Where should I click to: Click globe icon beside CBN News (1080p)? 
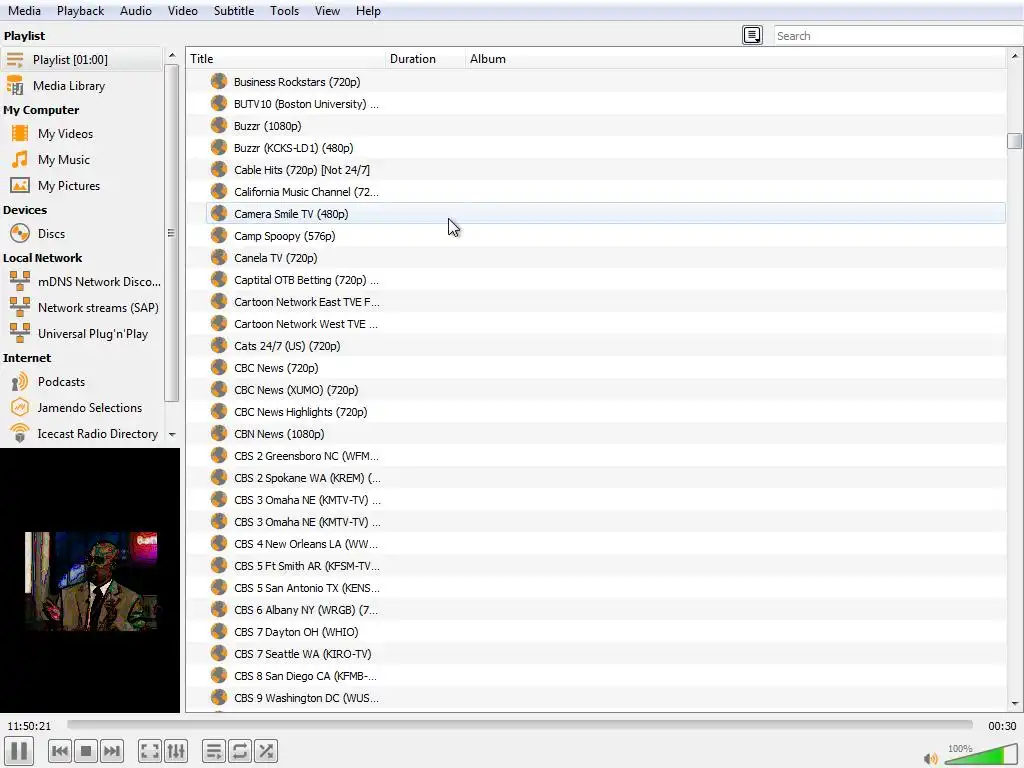coord(219,434)
